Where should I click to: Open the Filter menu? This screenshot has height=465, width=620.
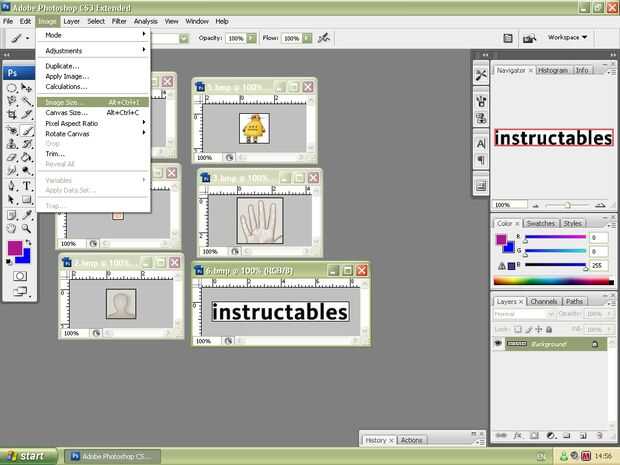119,21
